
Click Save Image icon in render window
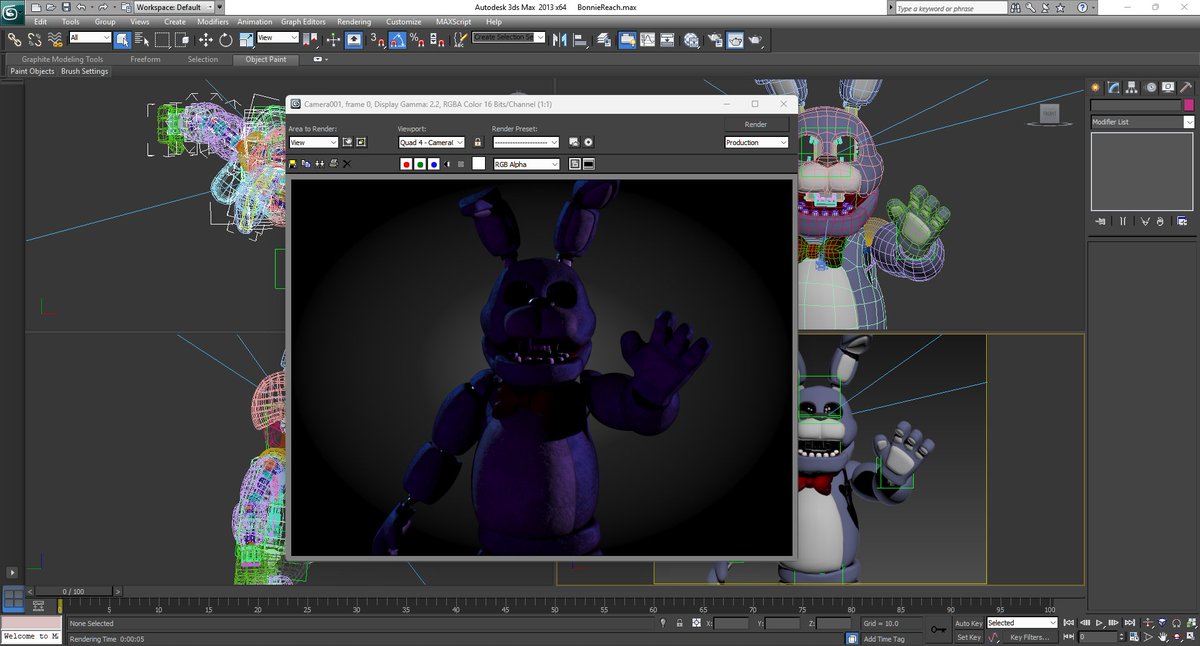[293, 164]
